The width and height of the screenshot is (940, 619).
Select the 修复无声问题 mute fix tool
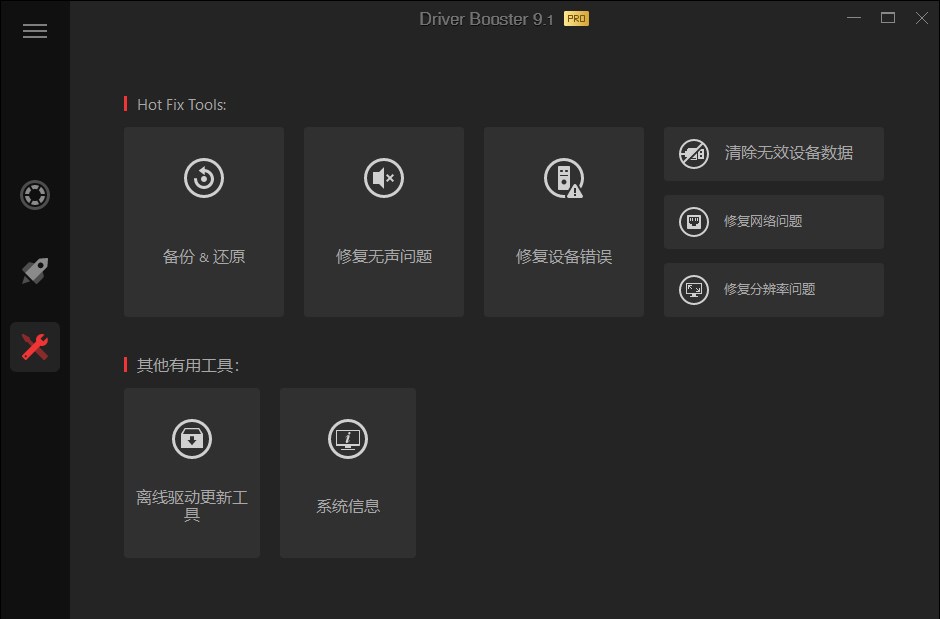[x=383, y=220]
